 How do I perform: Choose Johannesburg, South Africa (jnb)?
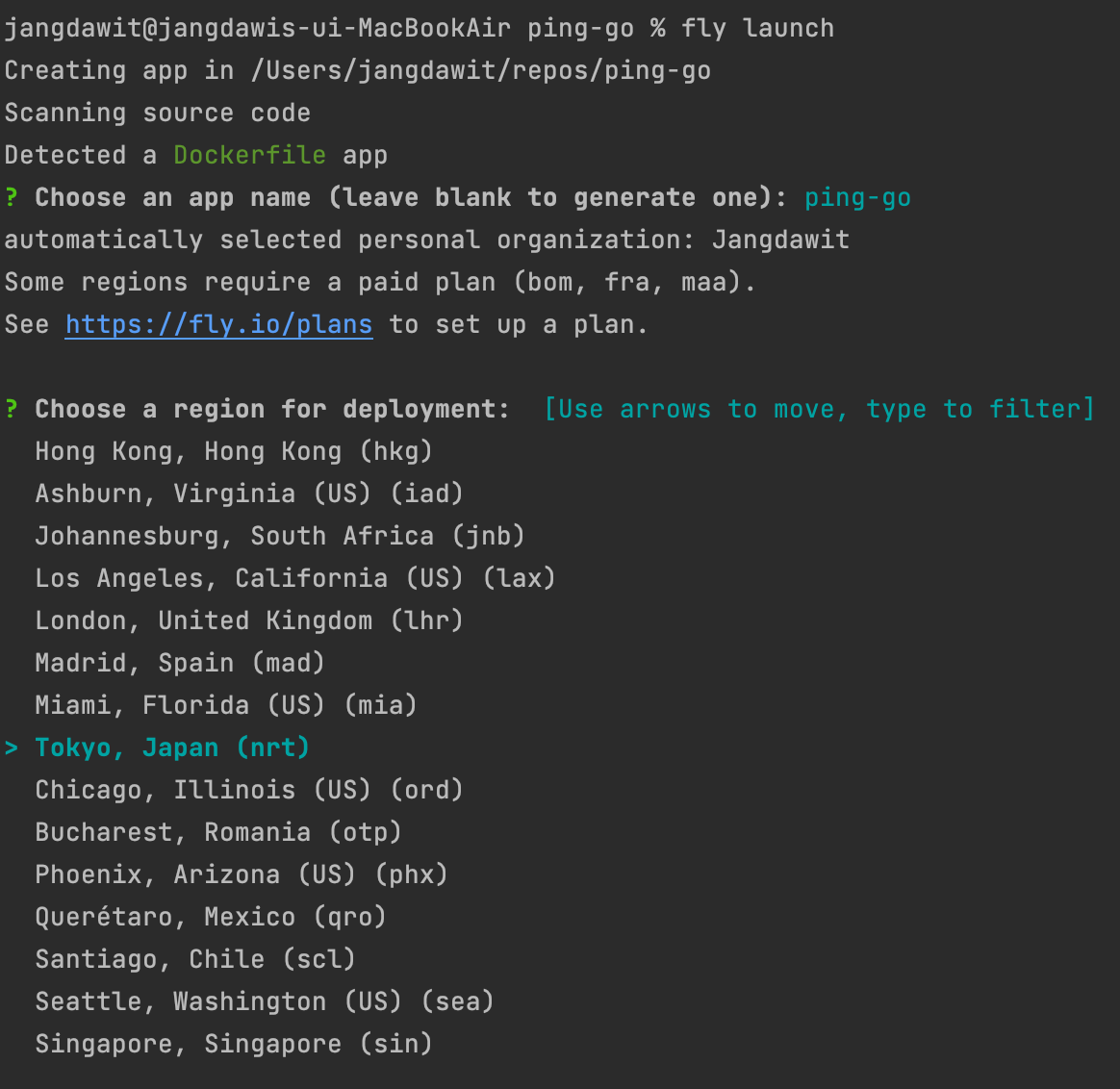[280, 536]
